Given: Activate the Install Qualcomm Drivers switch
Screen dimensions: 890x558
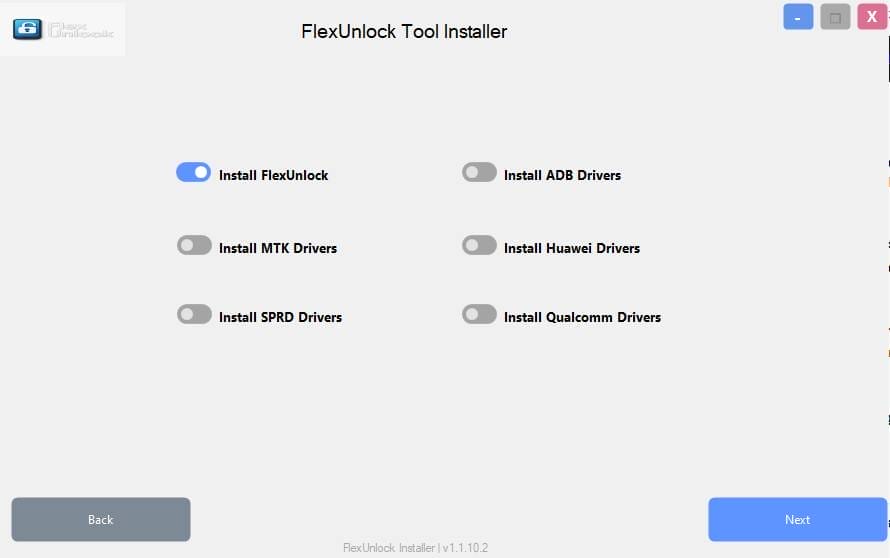Looking at the screenshot, I should pyautogui.click(x=479, y=315).
